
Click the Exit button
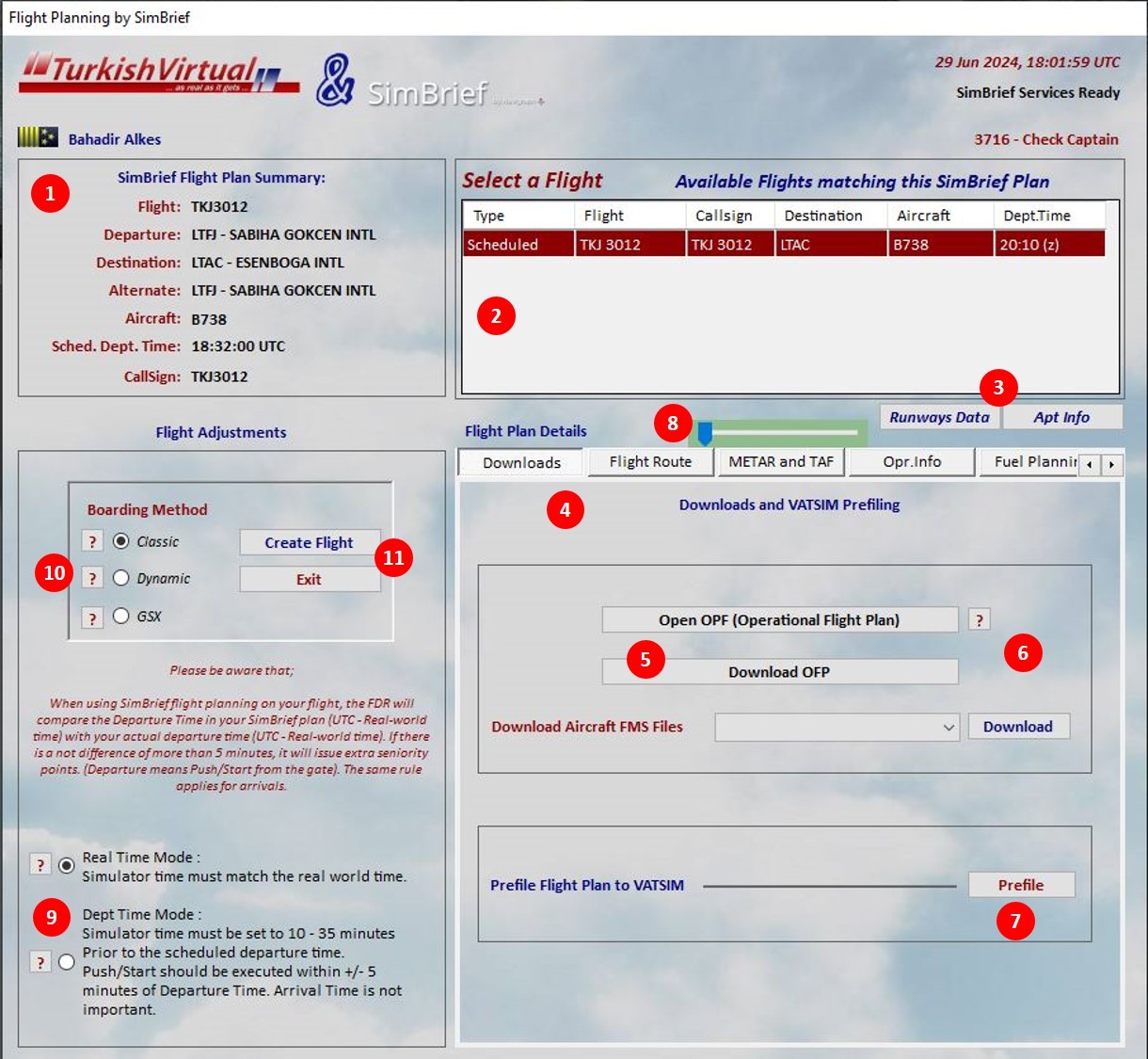point(309,579)
